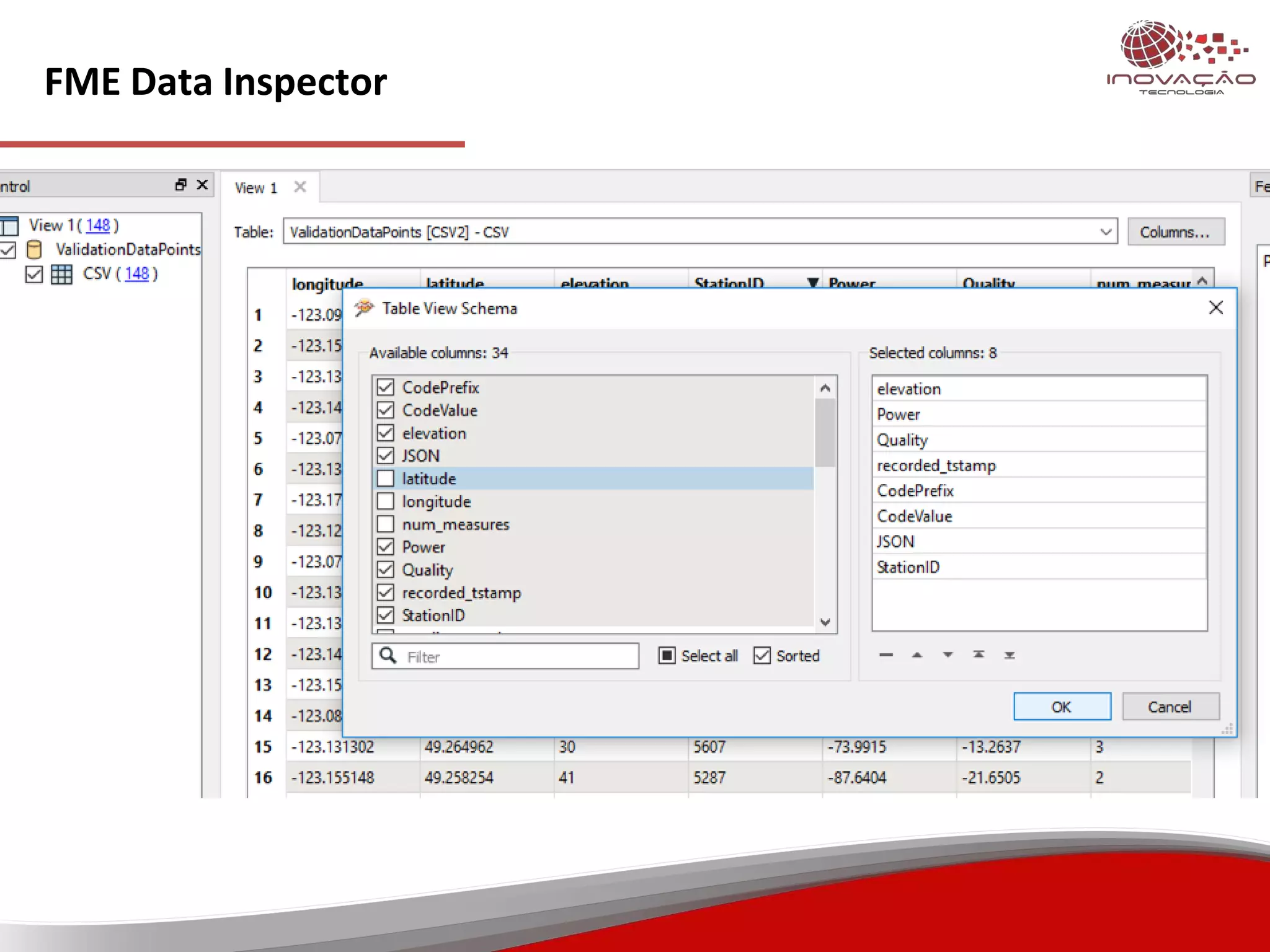Image resolution: width=1270 pixels, height=952 pixels.
Task: Move selected column up arrow
Action: (x=917, y=654)
